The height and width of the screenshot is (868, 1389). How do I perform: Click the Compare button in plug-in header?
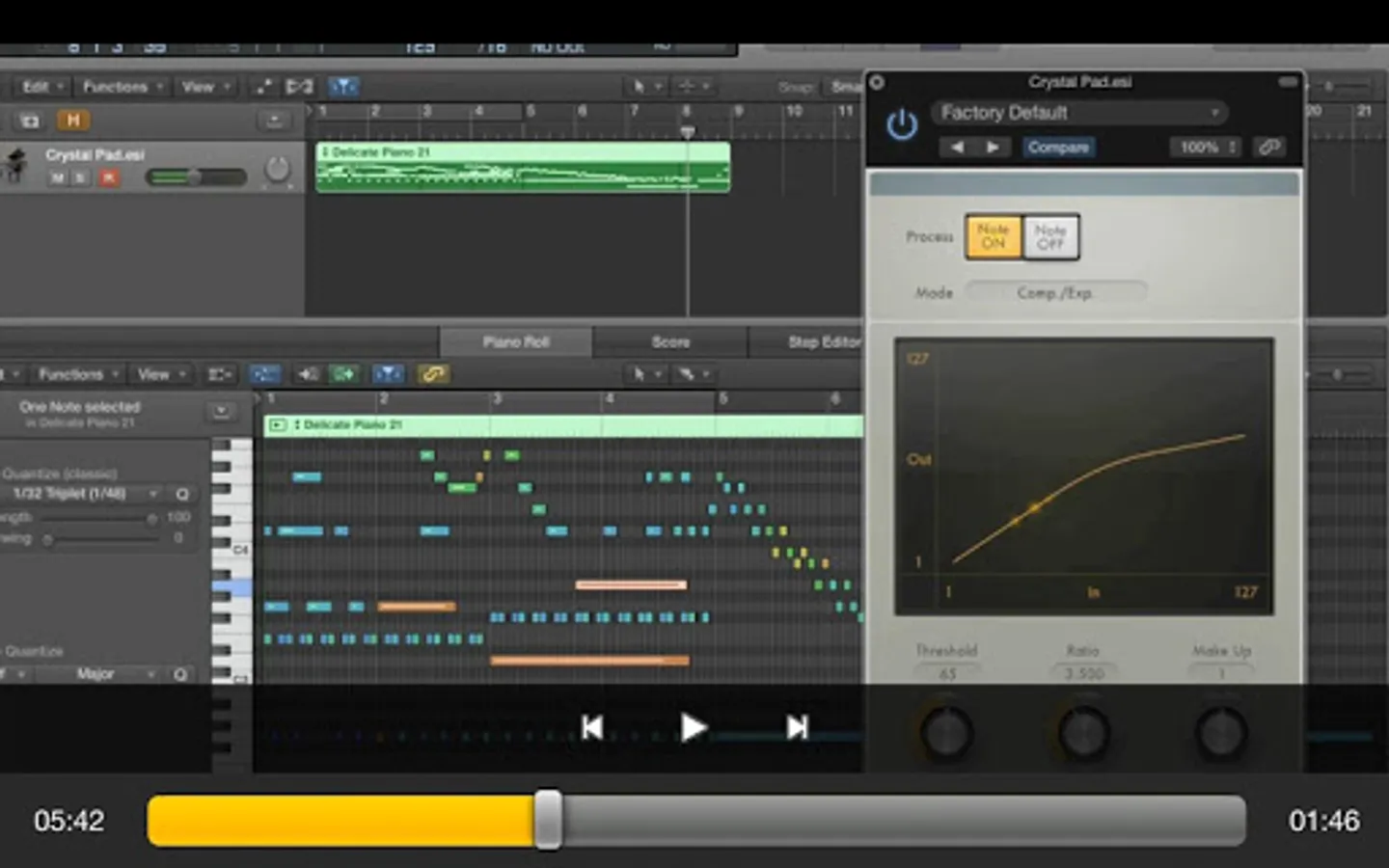click(1058, 148)
